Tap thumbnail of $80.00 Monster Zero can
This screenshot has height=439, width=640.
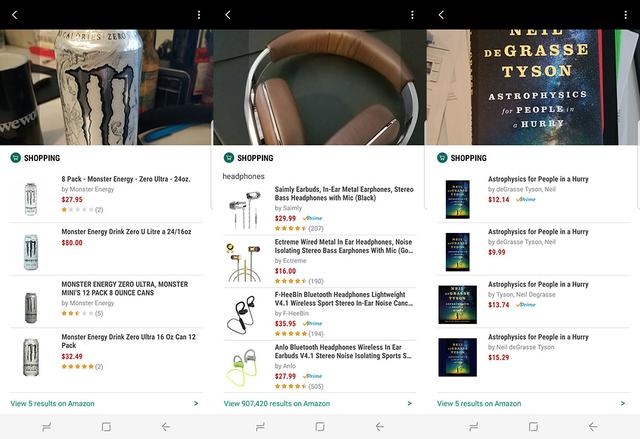tap(31, 252)
